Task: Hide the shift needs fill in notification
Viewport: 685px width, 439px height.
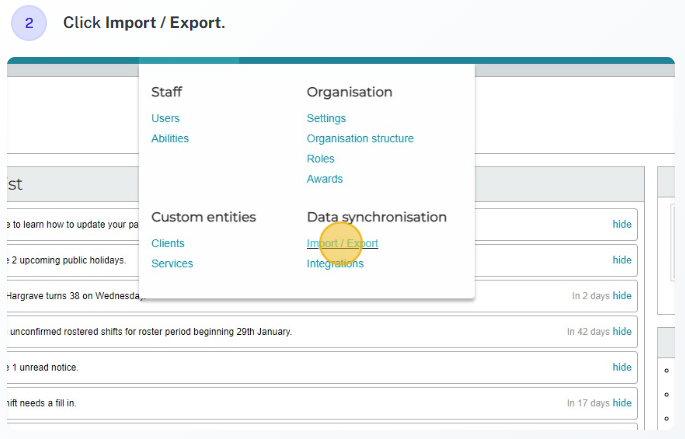Action: tap(622, 403)
